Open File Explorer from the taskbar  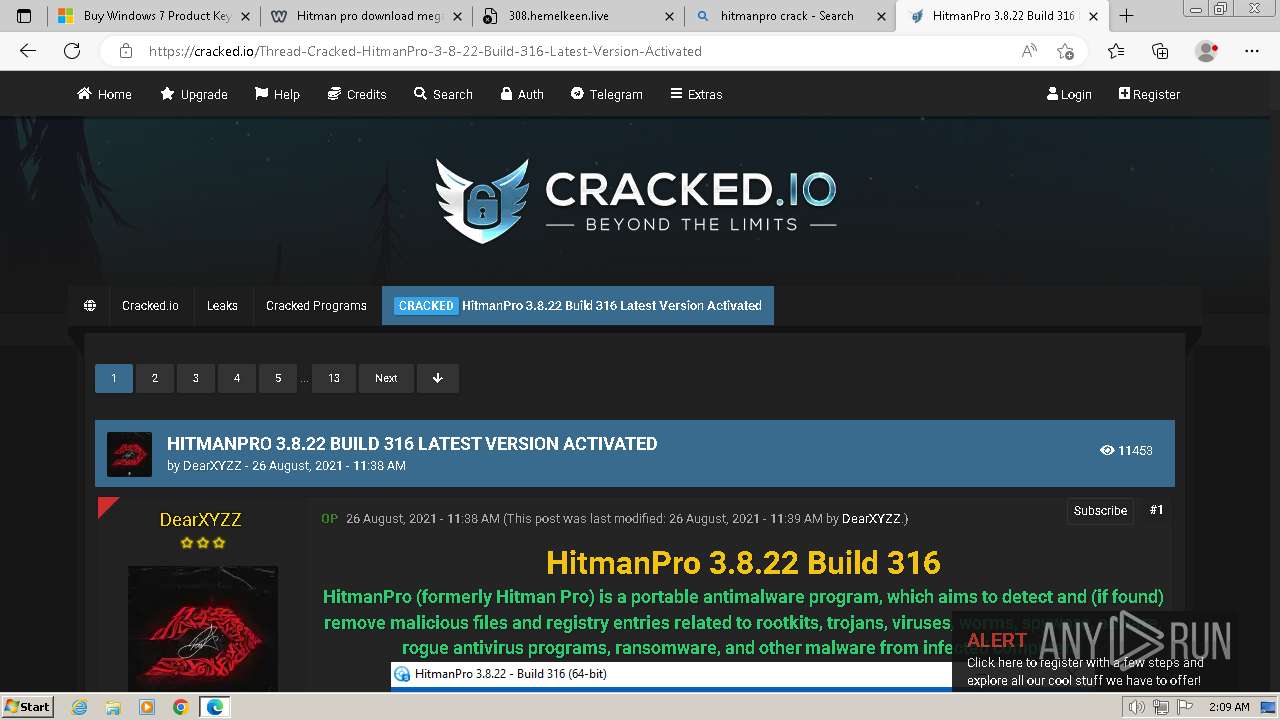113,707
